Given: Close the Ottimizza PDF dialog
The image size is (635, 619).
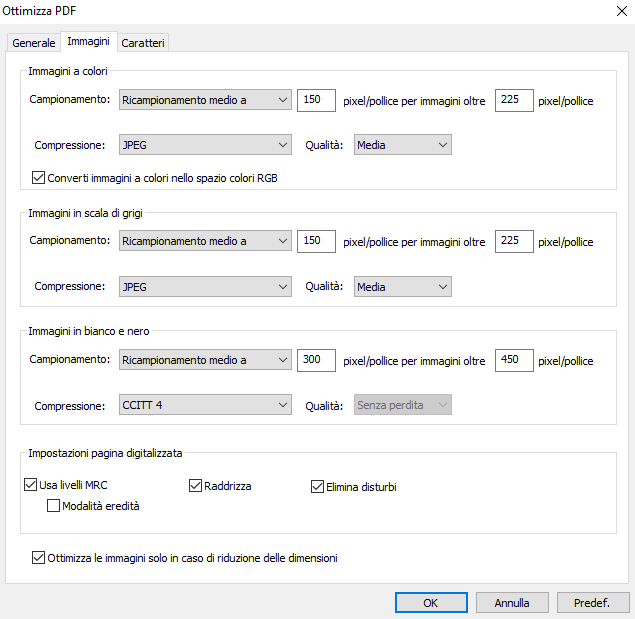Looking at the screenshot, I should [622, 11].
